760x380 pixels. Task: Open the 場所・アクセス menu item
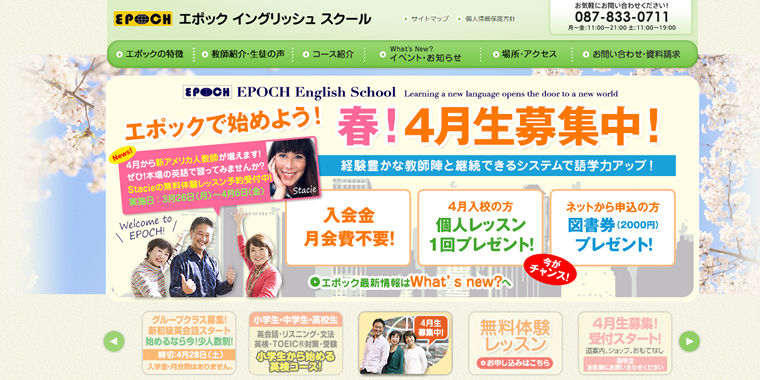tap(525, 54)
